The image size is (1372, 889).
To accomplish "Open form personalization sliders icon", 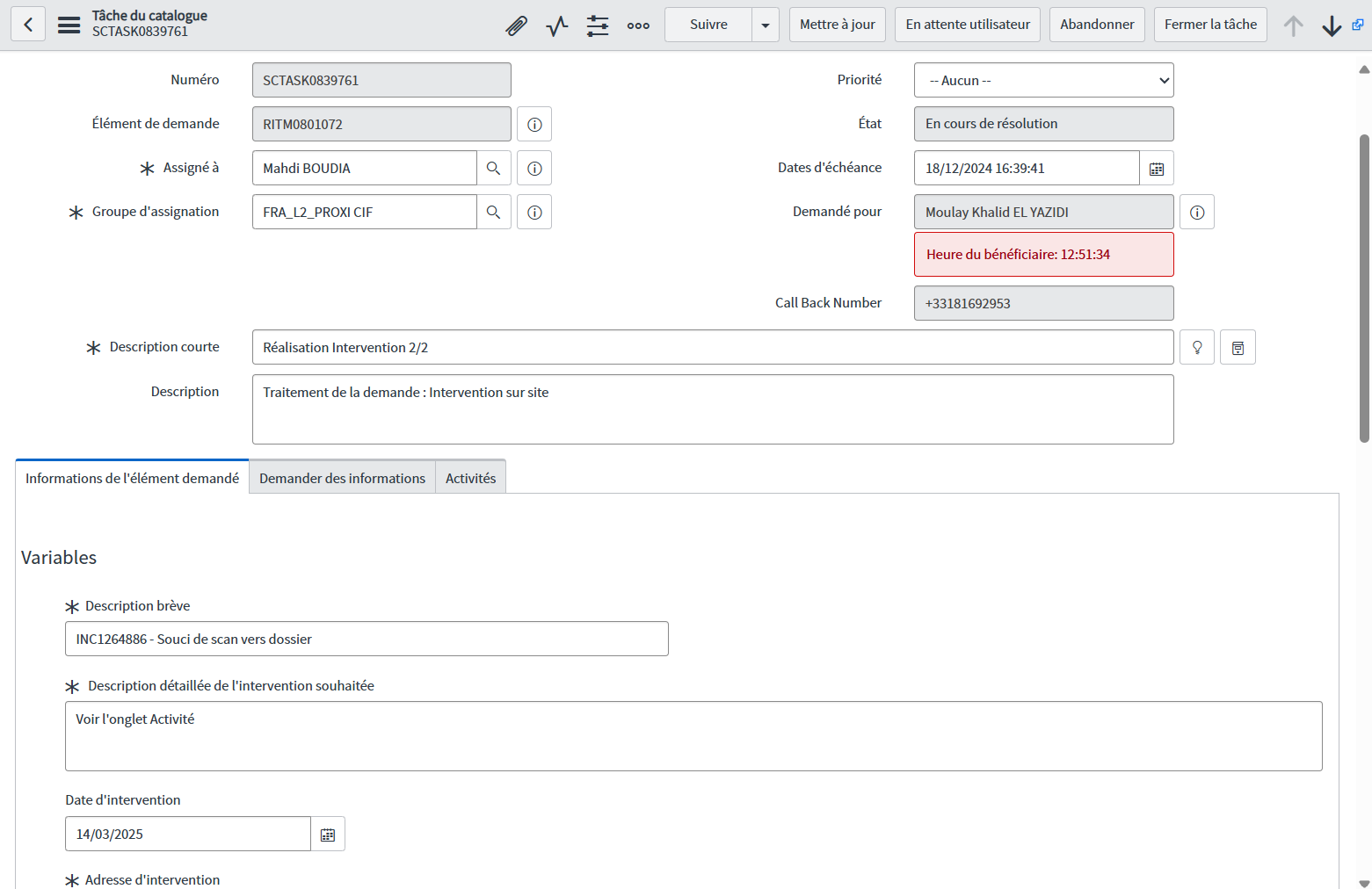I will coord(598,25).
